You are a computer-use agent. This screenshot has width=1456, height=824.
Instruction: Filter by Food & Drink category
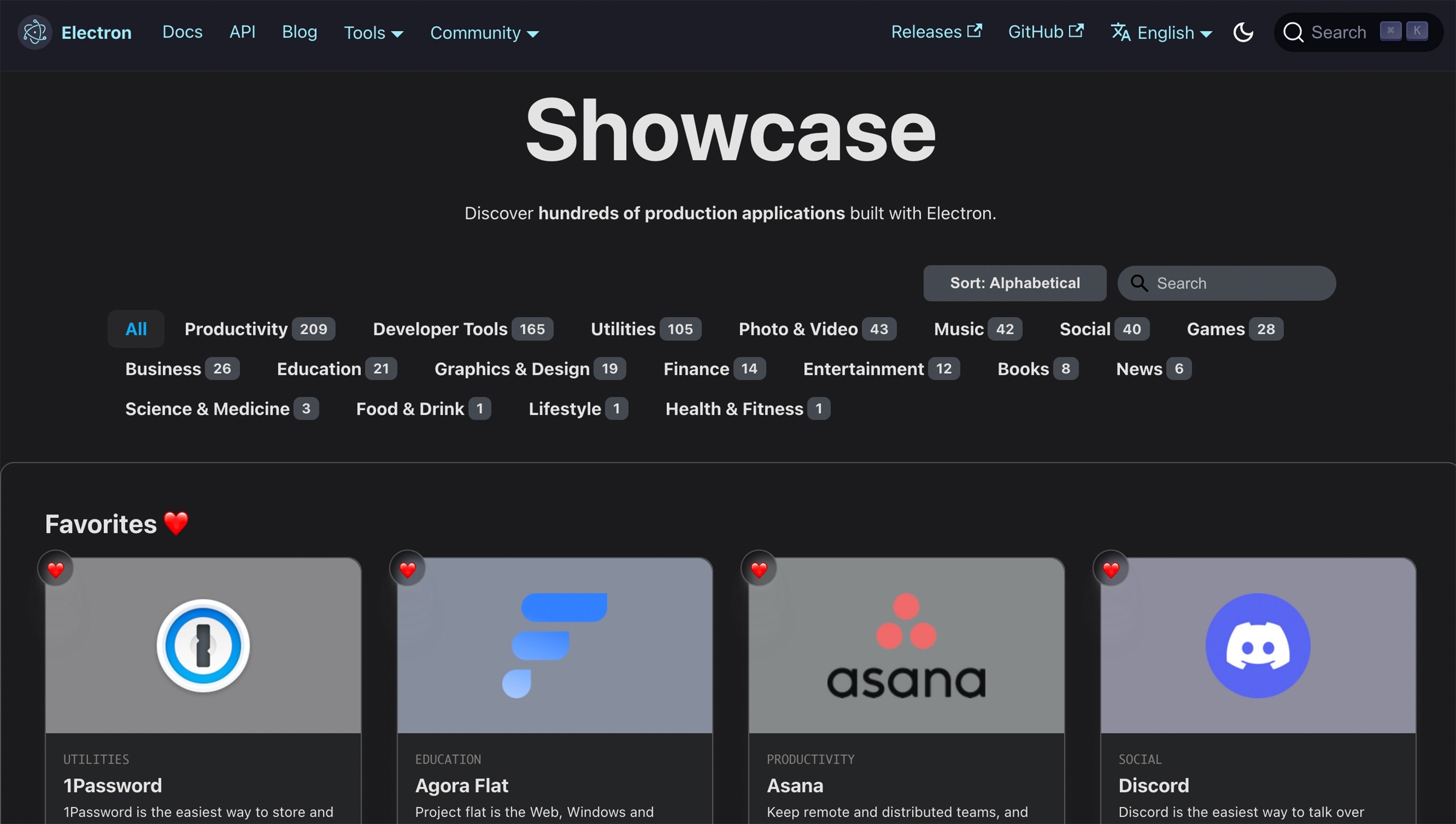423,409
